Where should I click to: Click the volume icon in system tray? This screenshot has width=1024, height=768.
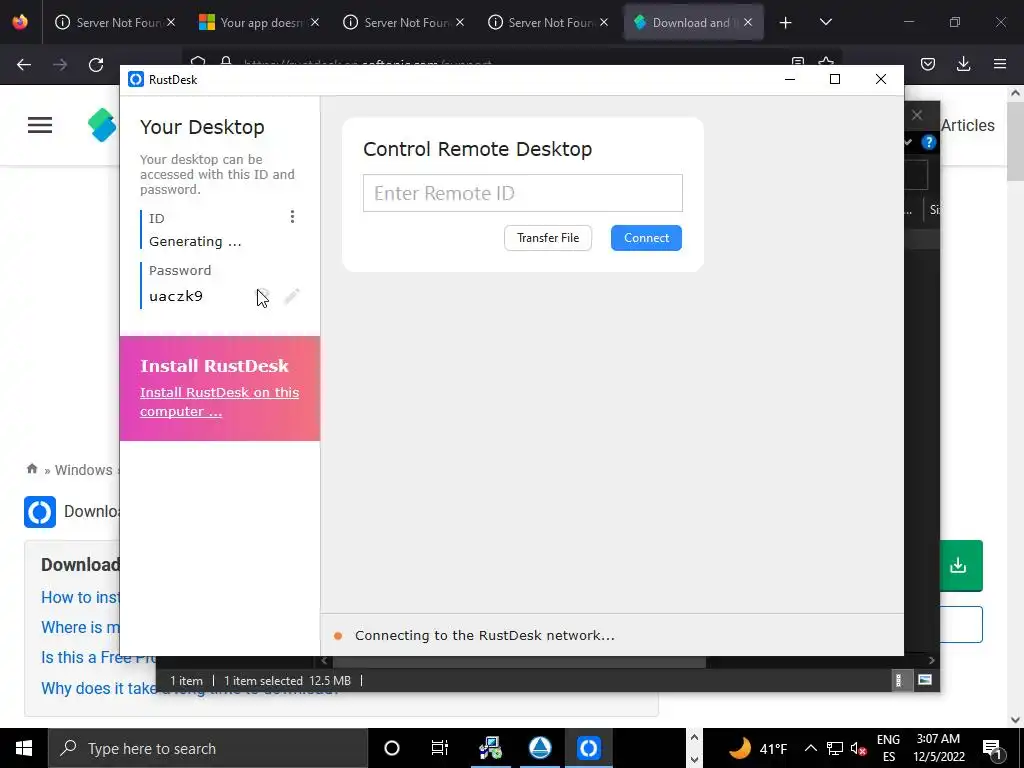coord(859,748)
